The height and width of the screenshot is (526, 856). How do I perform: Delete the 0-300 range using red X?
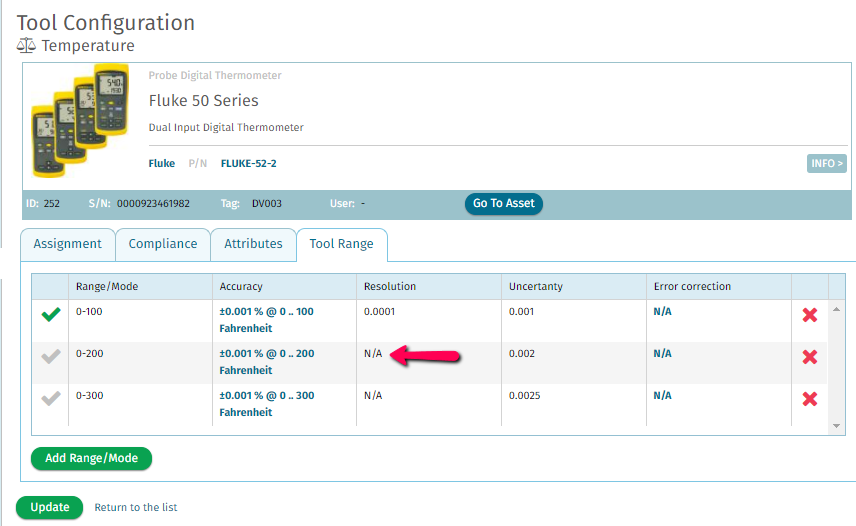point(810,399)
